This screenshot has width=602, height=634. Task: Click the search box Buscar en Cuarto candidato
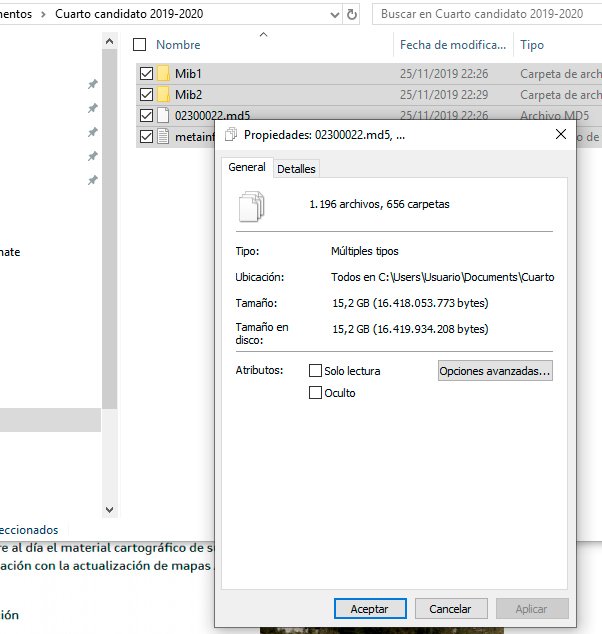coord(485,15)
